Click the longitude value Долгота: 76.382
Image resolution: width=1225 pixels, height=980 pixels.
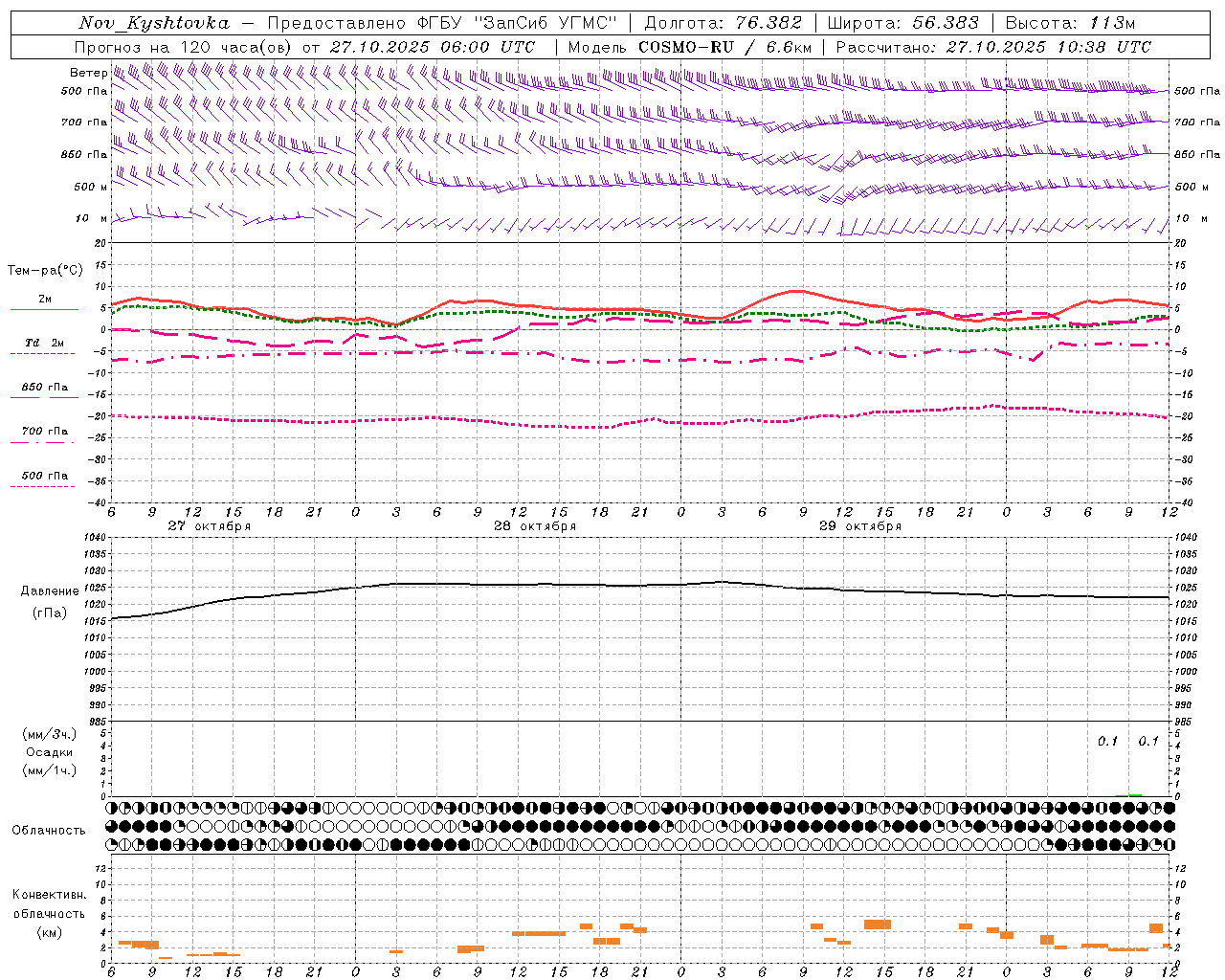tap(723, 23)
